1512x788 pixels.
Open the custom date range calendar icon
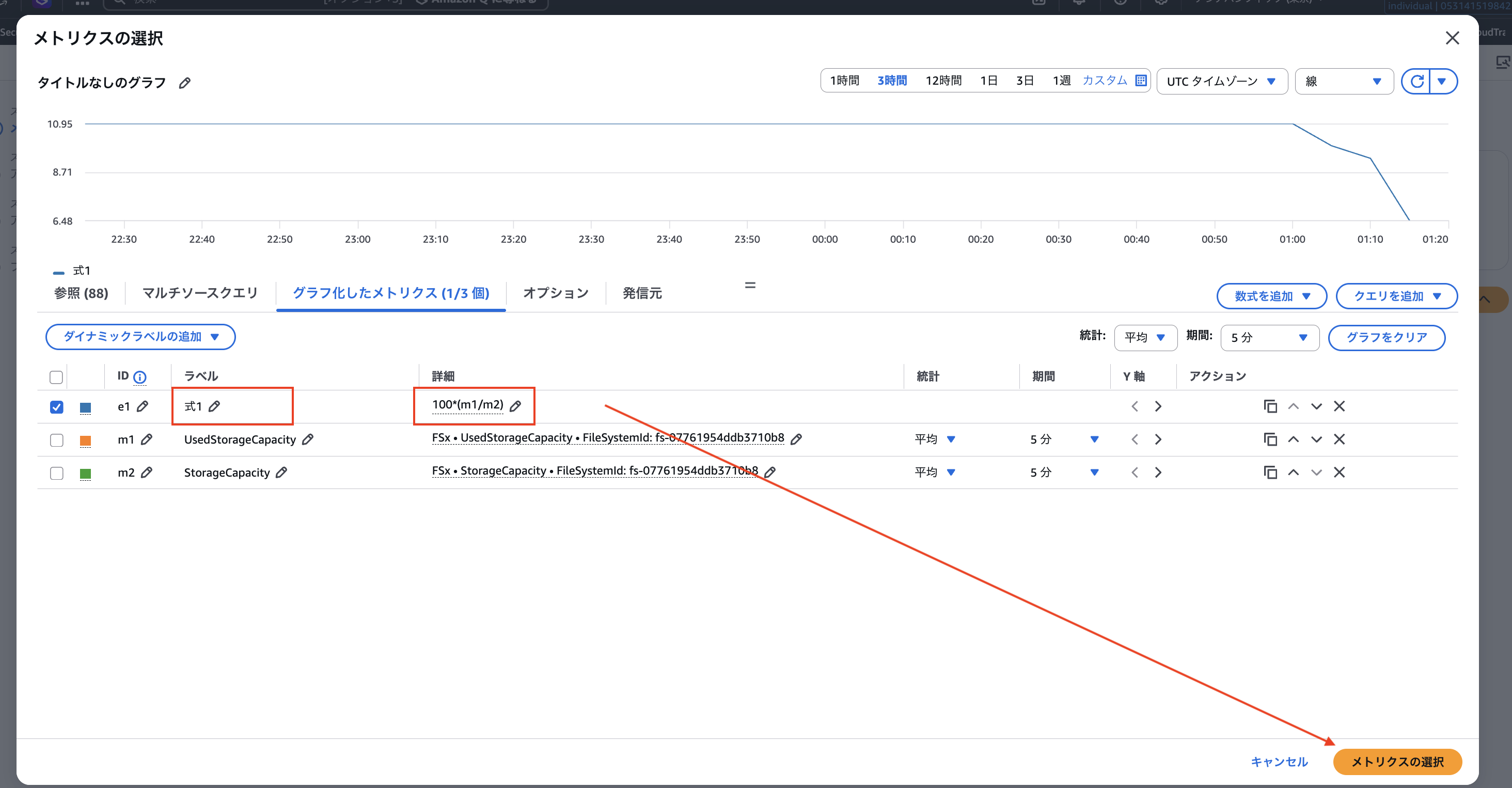tap(1141, 80)
